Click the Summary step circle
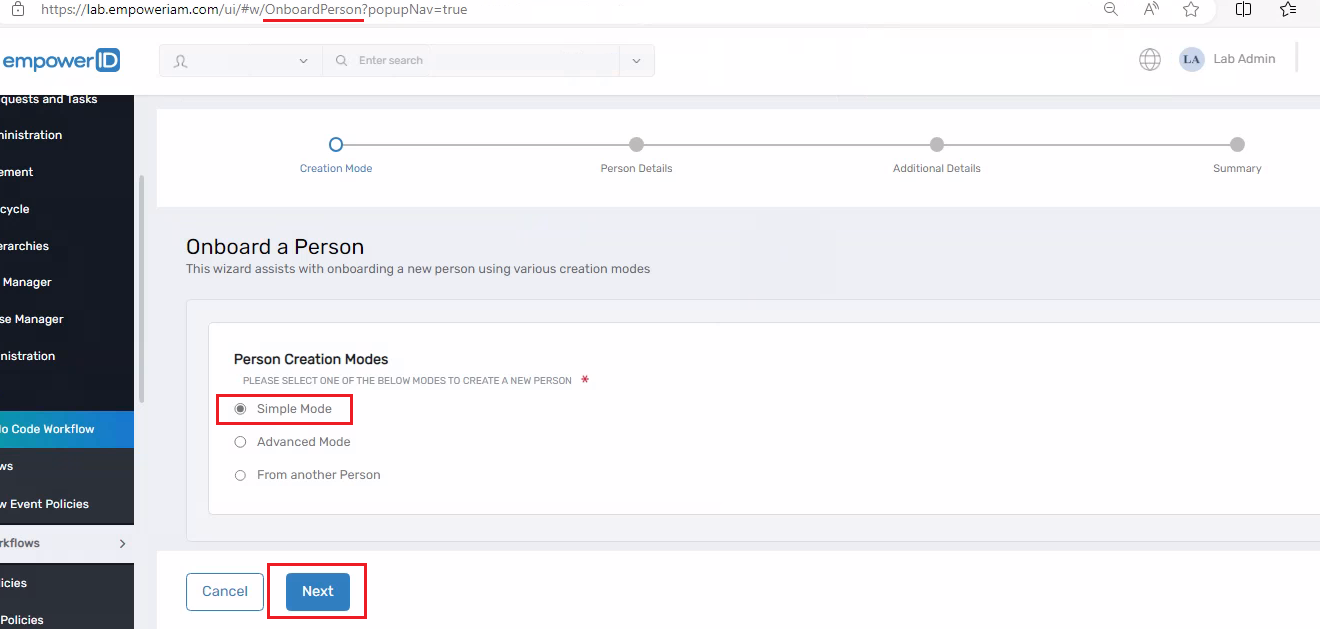The width and height of the screenshot is (1324, 631). (x=1237, y=145)
